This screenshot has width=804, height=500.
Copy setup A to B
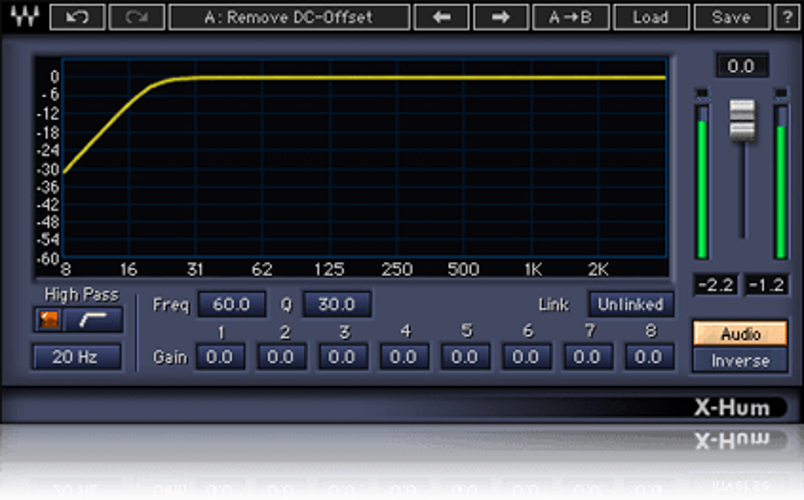tap(571, 17)
